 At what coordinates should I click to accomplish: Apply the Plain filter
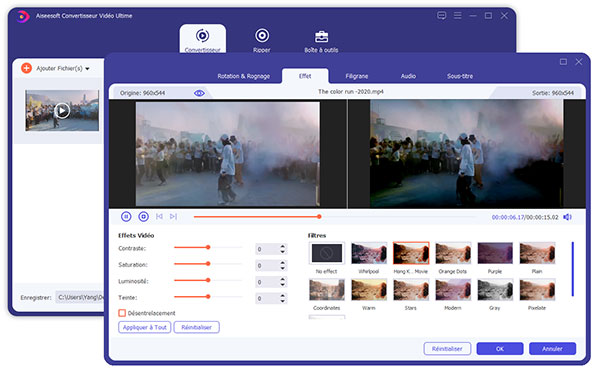[537, 253]
